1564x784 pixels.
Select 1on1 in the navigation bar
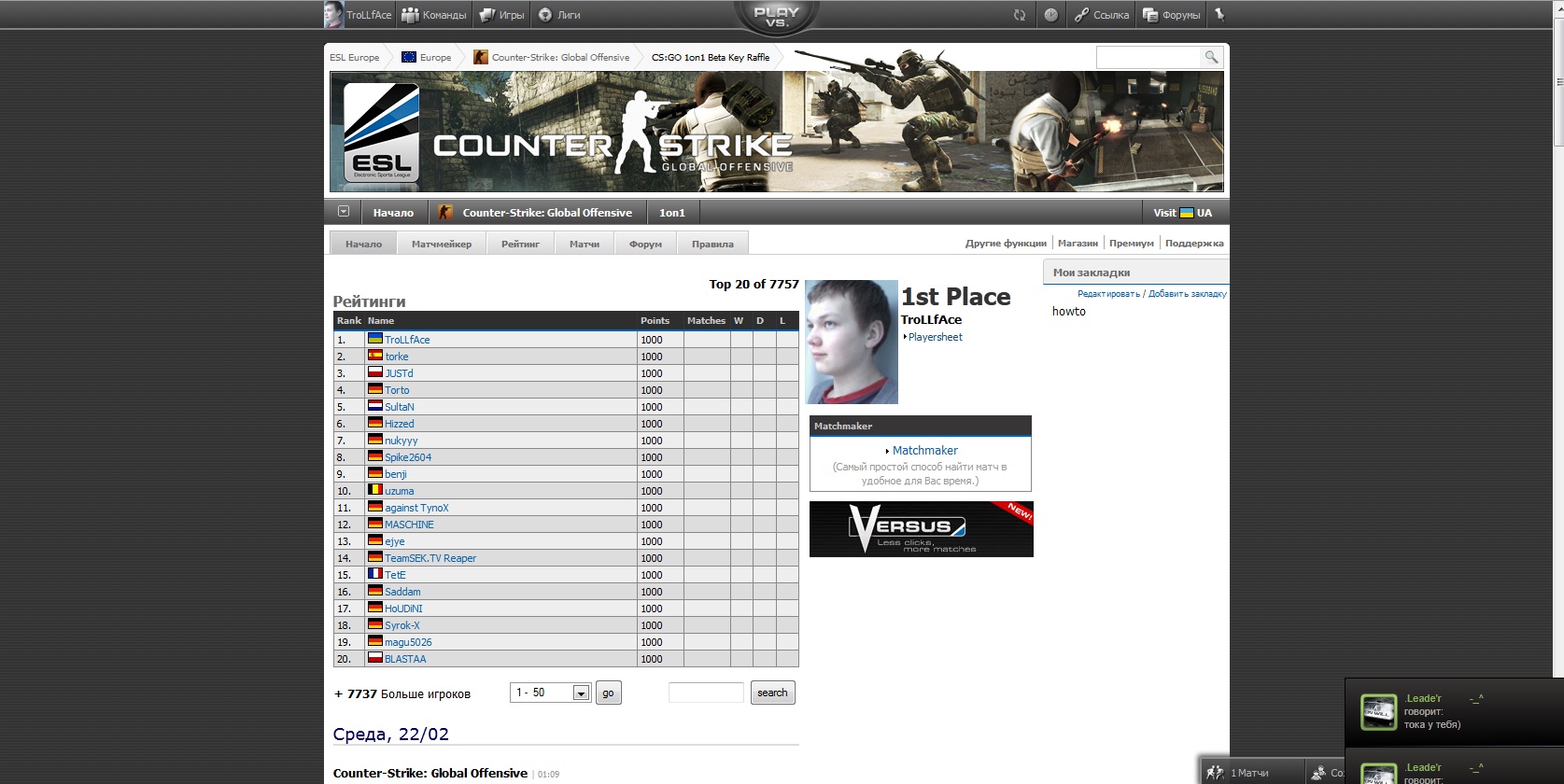pyautogui.click(x=672, y=213)
